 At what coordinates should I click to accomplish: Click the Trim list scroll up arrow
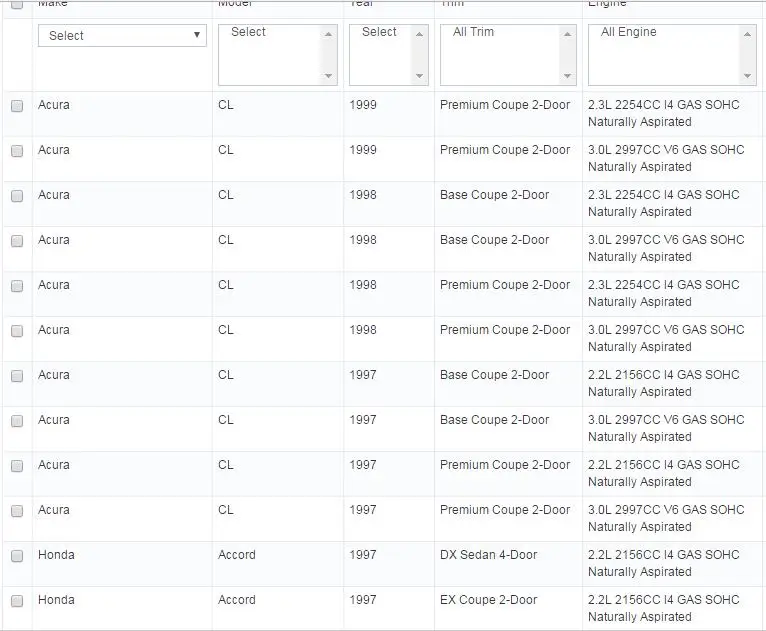click(x=567, y=34)
